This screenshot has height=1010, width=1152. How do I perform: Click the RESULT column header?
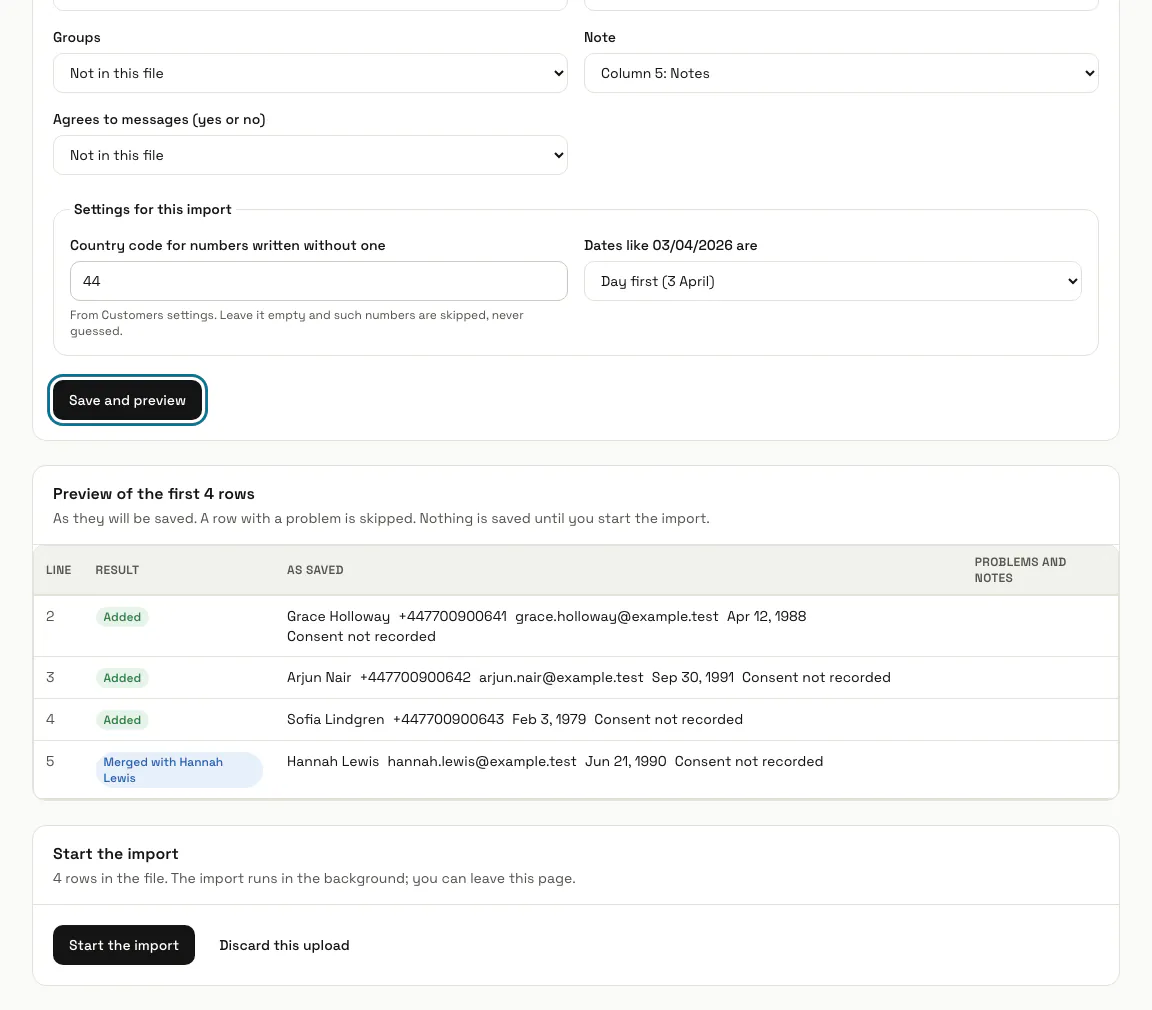tap(117, 570)
